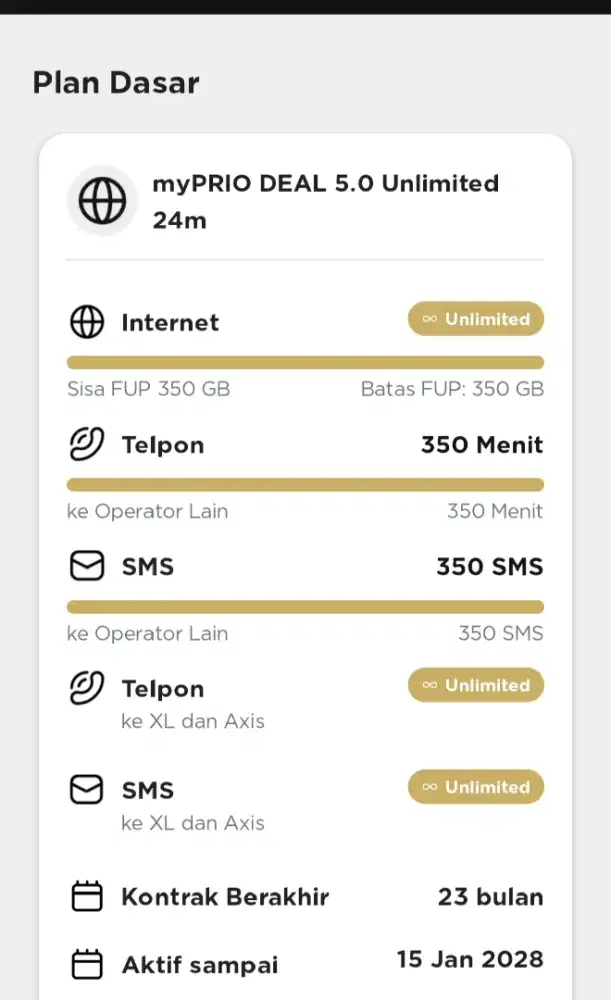Expand the myPRIO DEAL 5.0 Unlimited card
The image size is (611, 1000).
[327, 201]
